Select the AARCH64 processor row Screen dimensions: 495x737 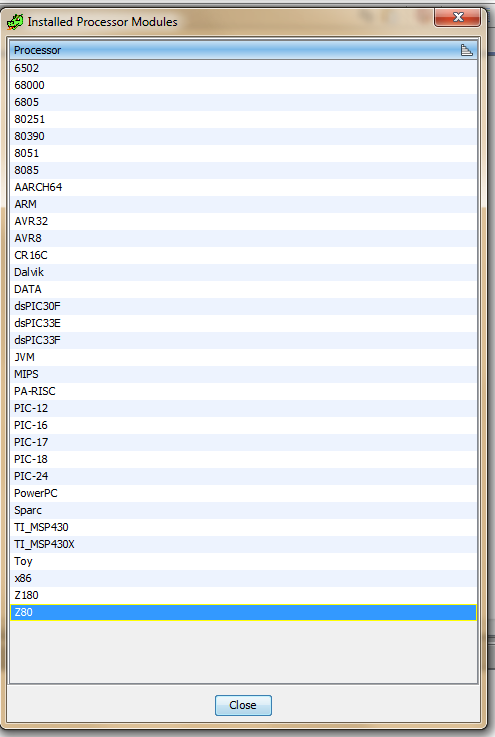tap(243, 187)
